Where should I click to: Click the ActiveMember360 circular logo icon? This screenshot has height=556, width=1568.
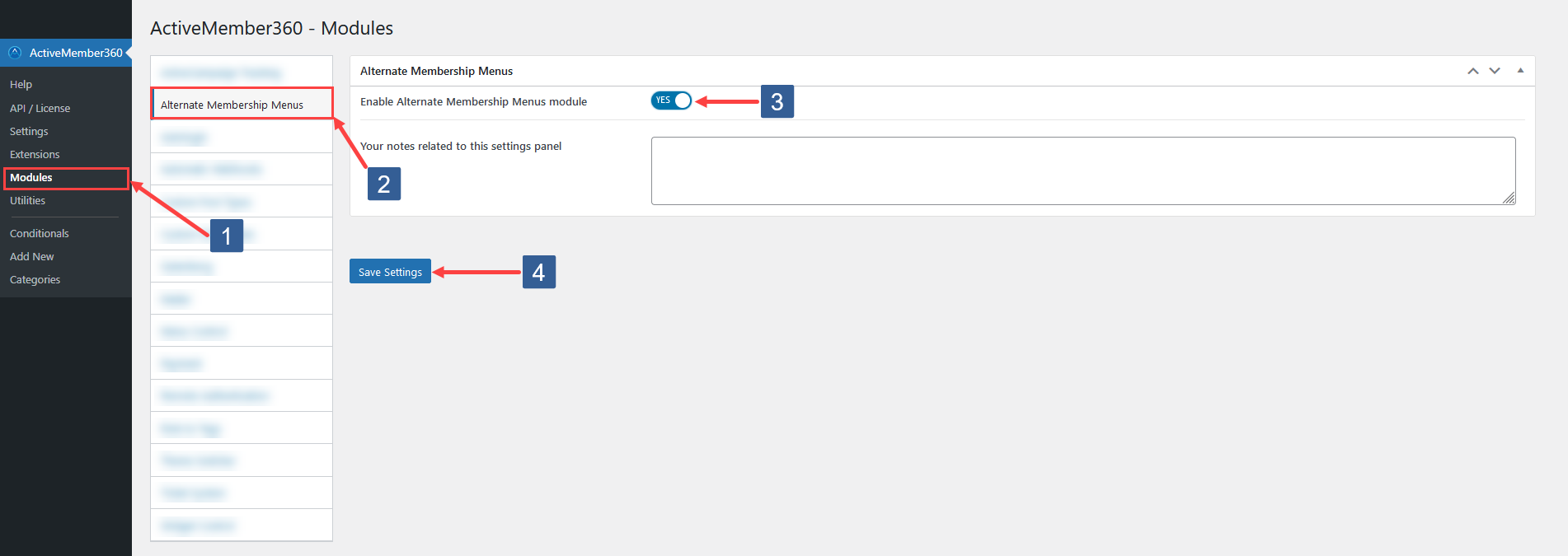(x=14, y=53)
